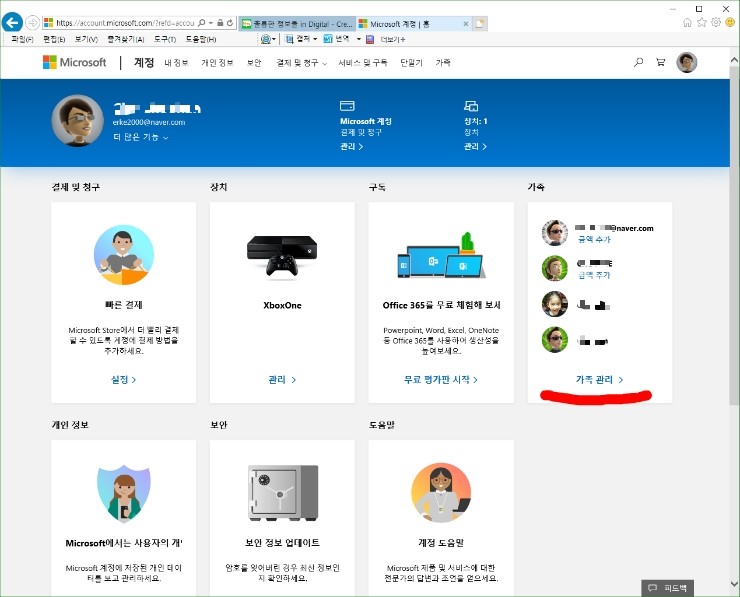Open the 파일(F) menu

click(22, 39)
